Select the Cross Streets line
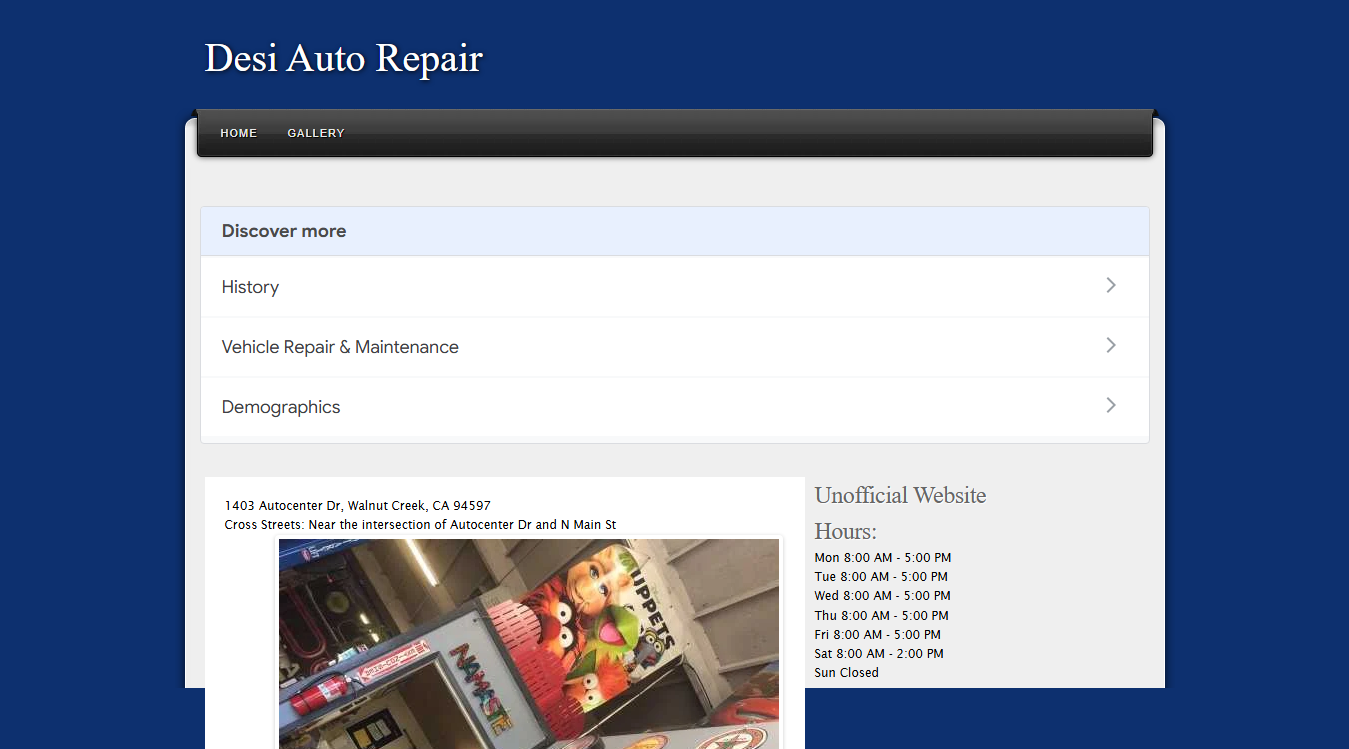 (420, 525)
